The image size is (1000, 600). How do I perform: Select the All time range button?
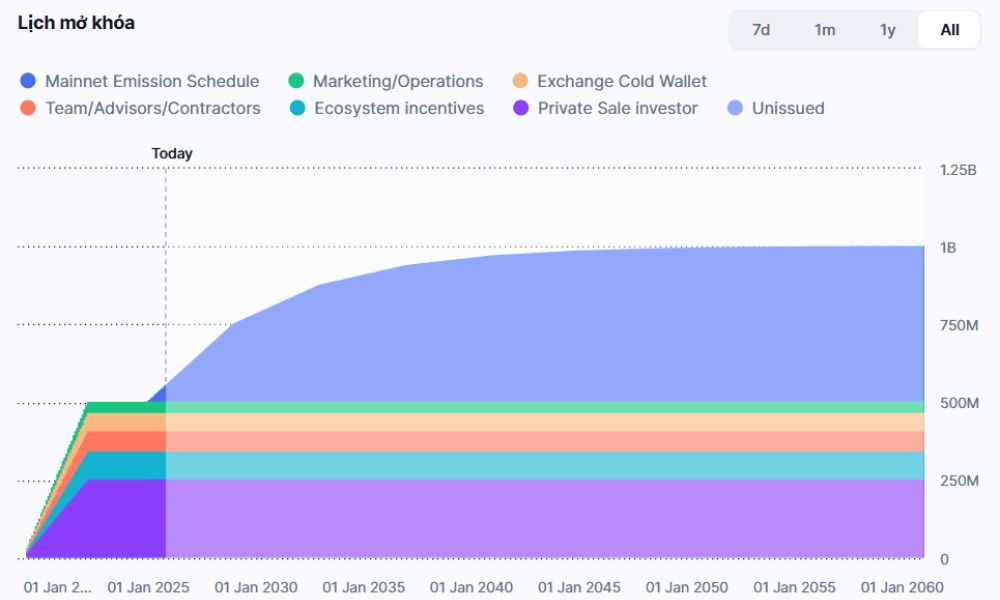(x=947, y=30)
